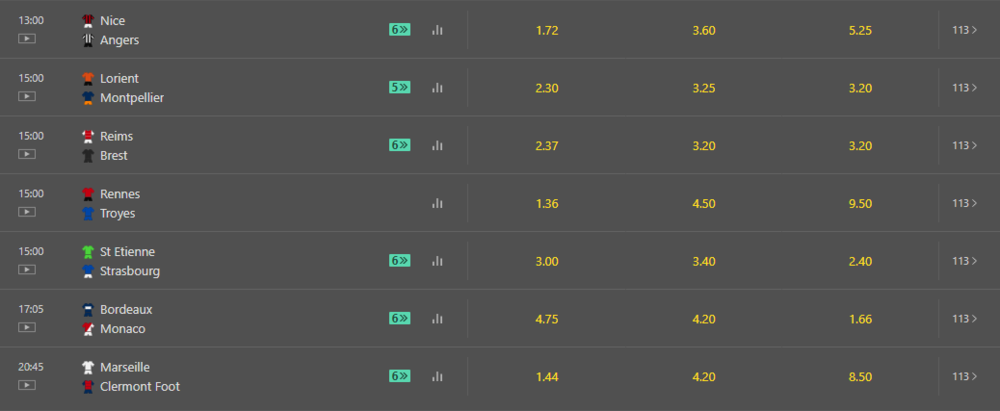Image resolution: width=1000 pixels, height=411 pixels.
Task: Expand 113 more markets for Nice vs Angers
Action: (x=964, y=30)
